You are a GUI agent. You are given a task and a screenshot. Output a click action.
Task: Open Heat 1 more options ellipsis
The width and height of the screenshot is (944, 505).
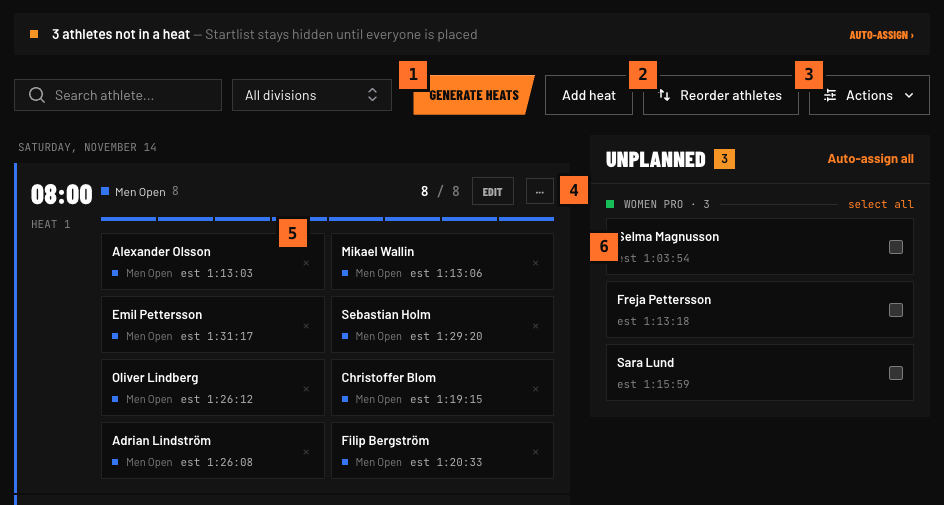pyautogui.click(x=539, y=191)
